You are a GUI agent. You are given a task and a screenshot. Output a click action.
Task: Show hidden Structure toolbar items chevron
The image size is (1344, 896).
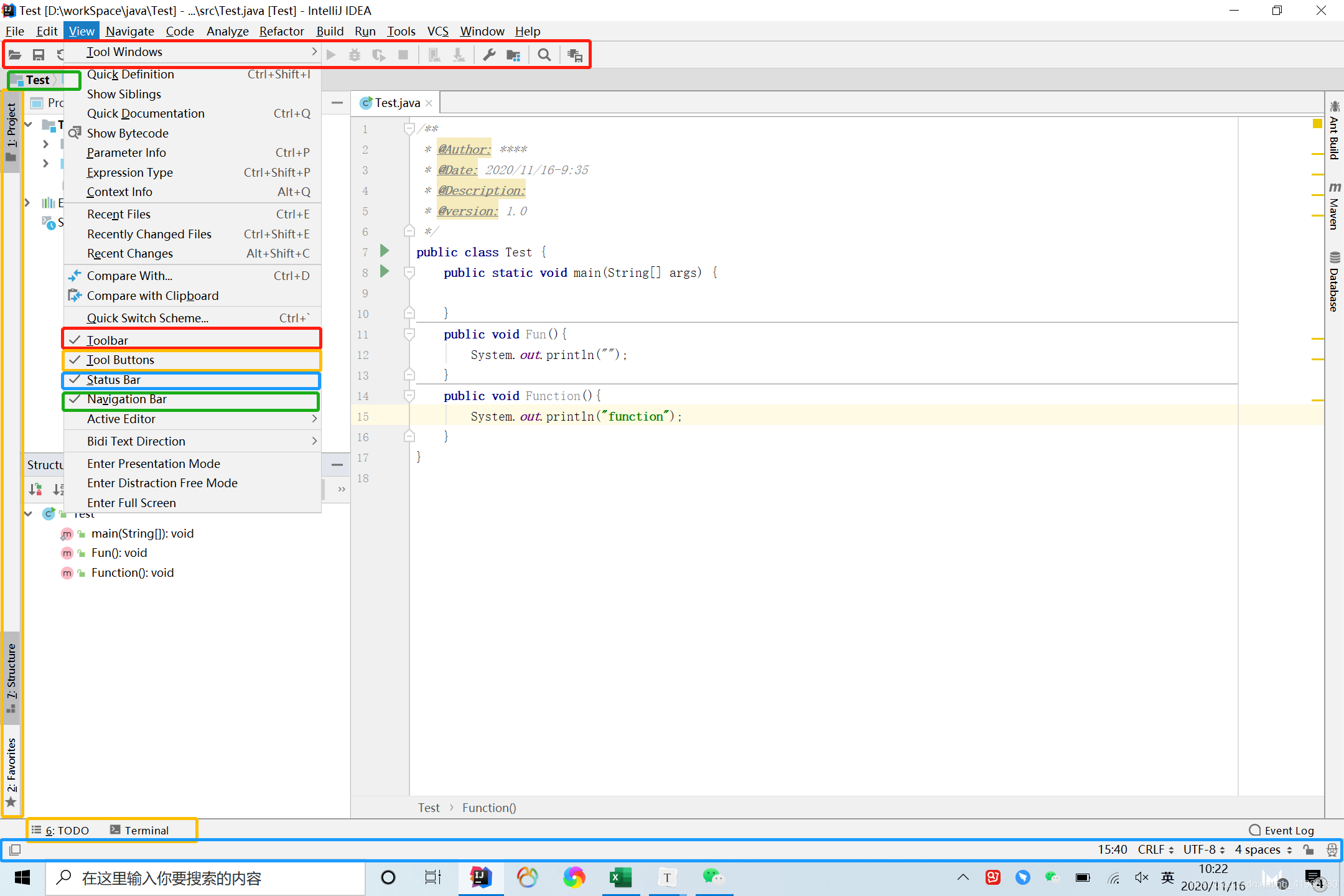(342, 490)
